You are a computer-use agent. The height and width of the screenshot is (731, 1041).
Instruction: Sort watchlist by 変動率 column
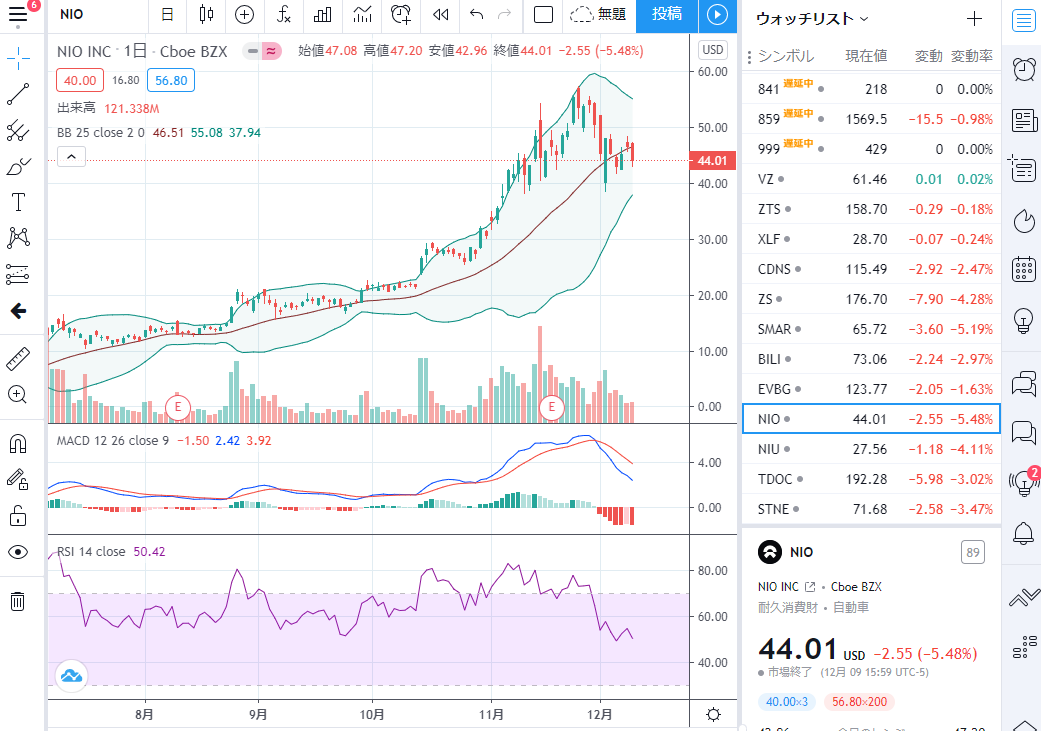[x=971, y=56]
